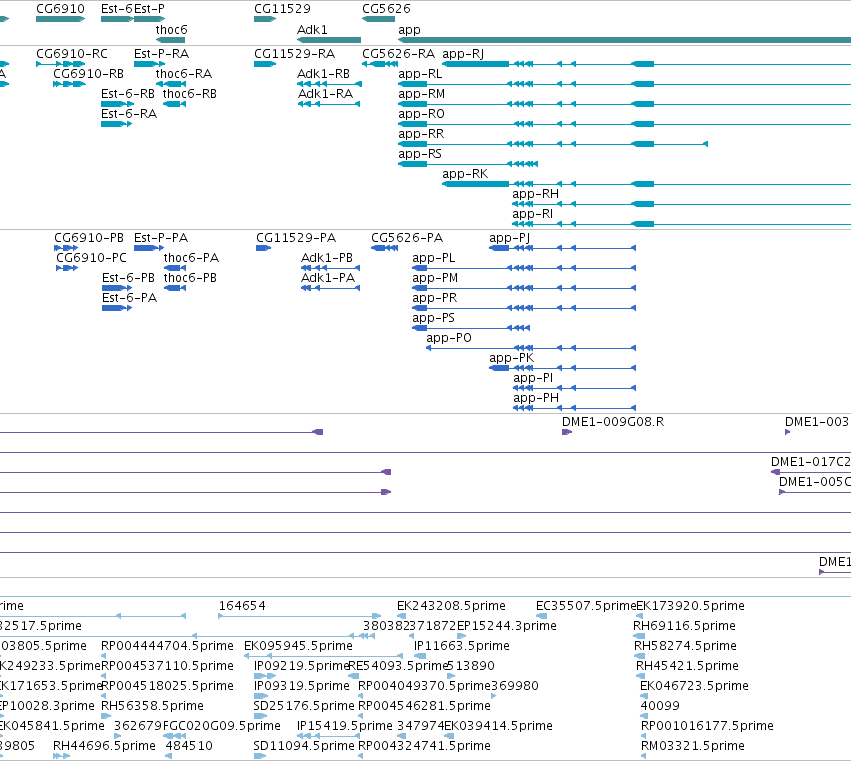851x761 pixels.
Task: Select protein app-PH
Action: (x=575, y=409)
